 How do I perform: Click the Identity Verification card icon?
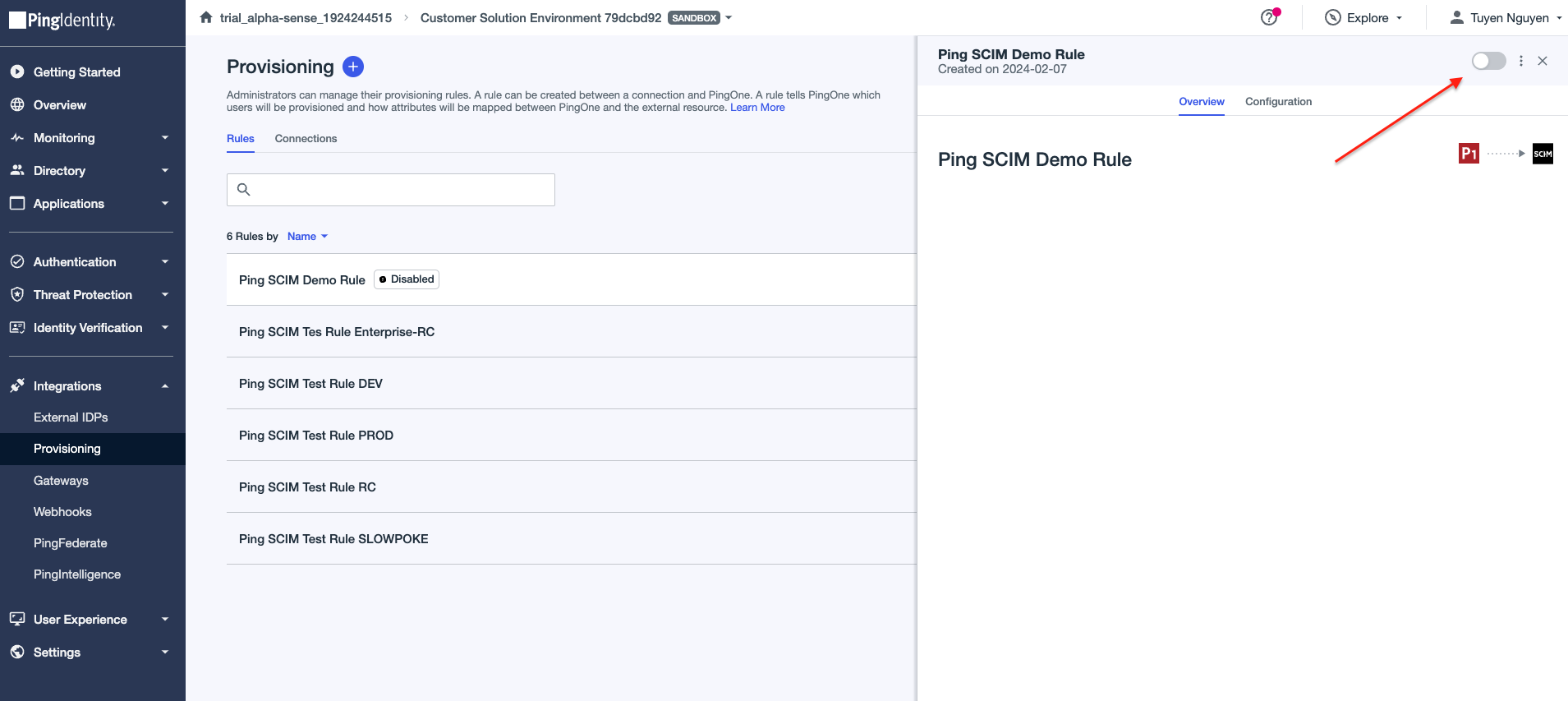tap(17, 327)
